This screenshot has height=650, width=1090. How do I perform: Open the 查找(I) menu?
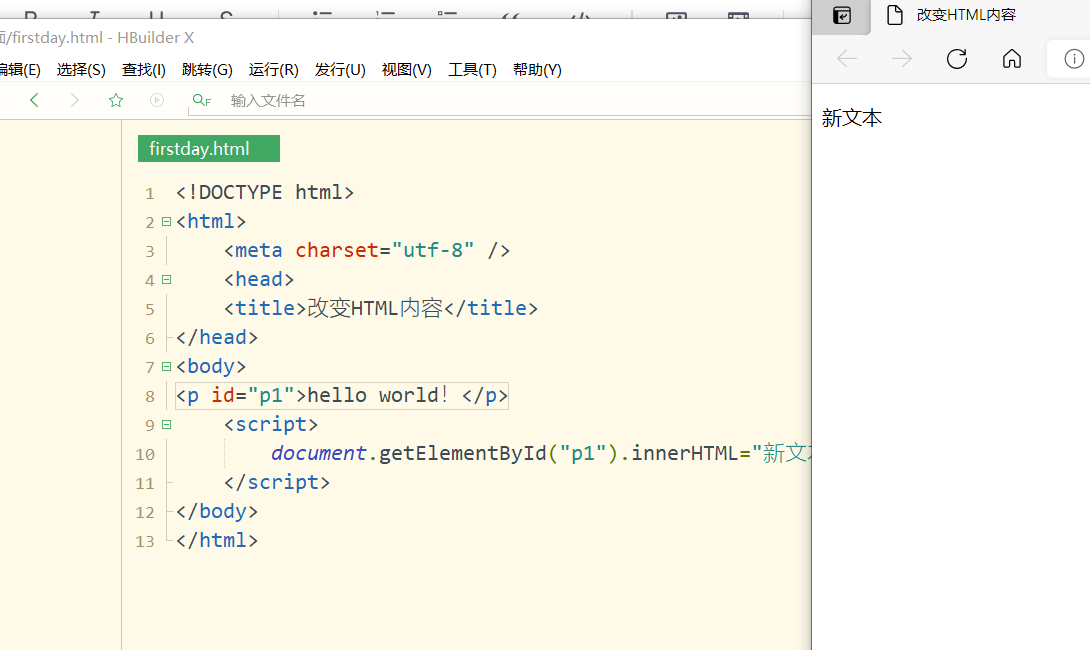click(143, 70)
